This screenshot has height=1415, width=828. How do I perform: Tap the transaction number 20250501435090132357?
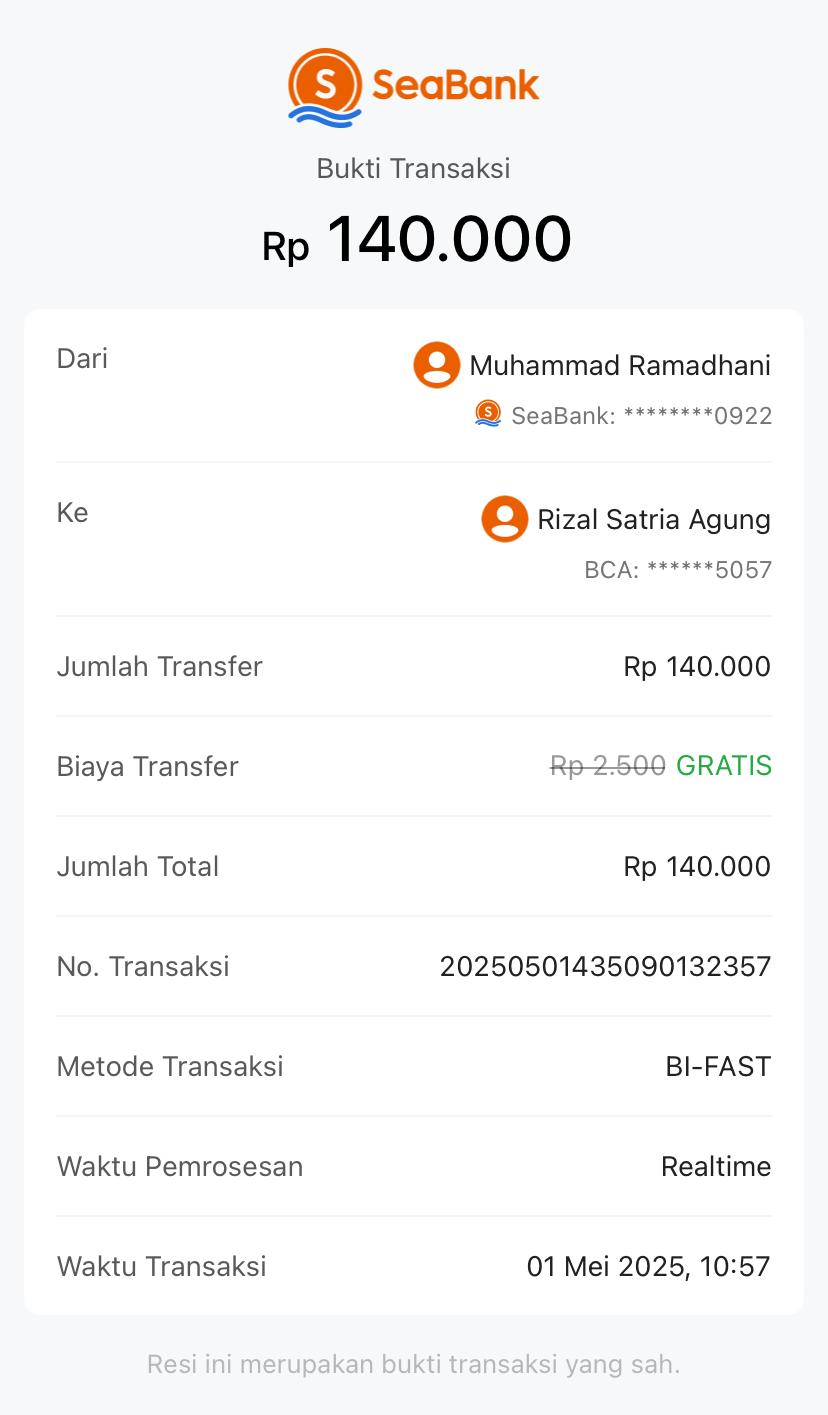coord(605,966)
